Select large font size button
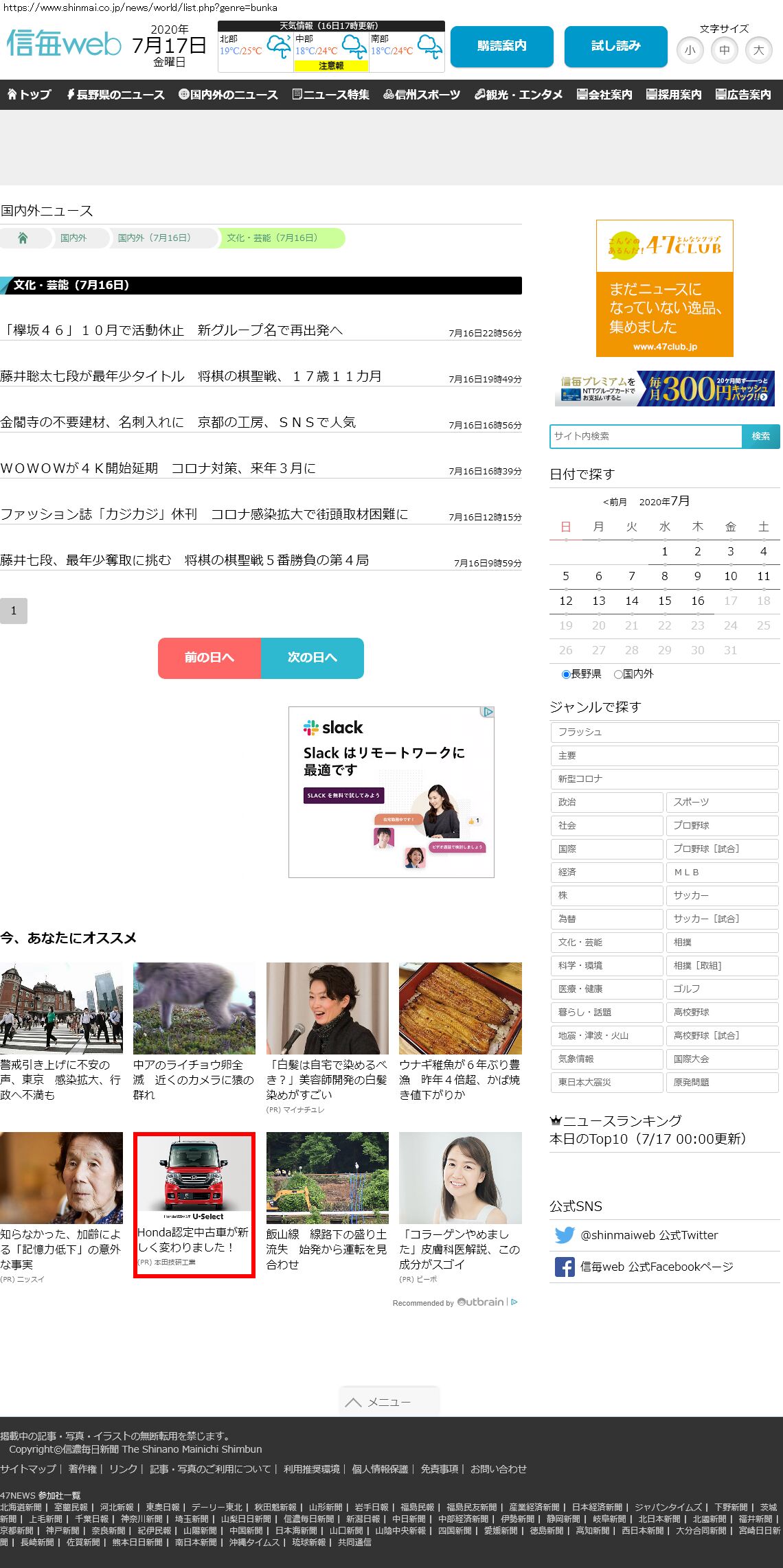 tap(758, 50)
